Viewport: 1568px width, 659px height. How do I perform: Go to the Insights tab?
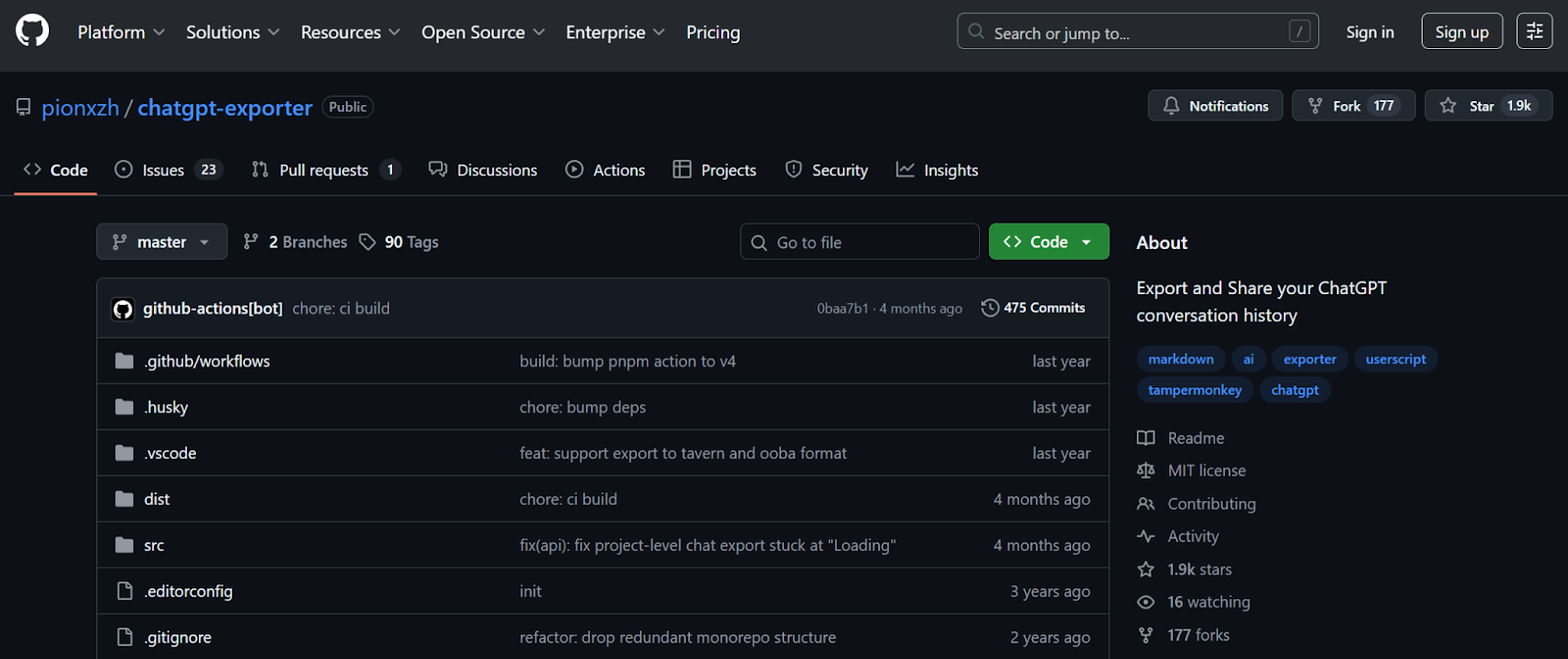pos(938,171)
